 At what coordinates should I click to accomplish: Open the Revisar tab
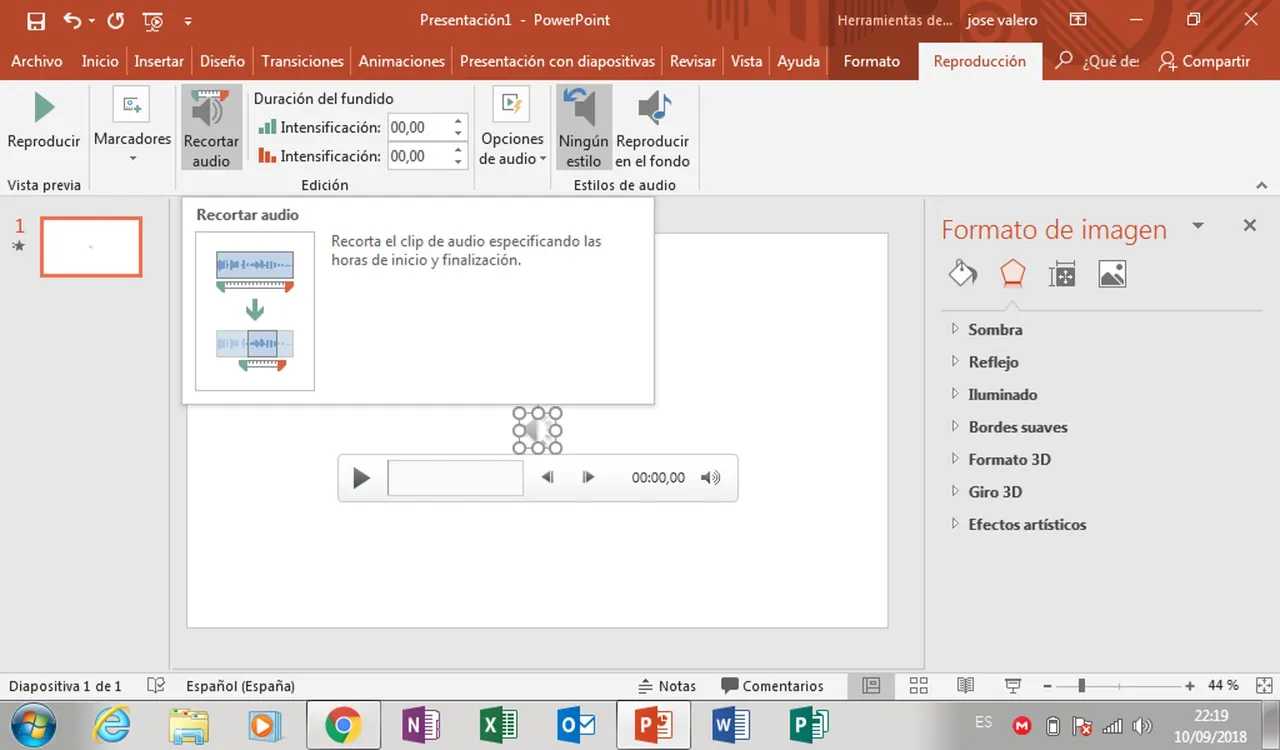(x=693, y=61)
